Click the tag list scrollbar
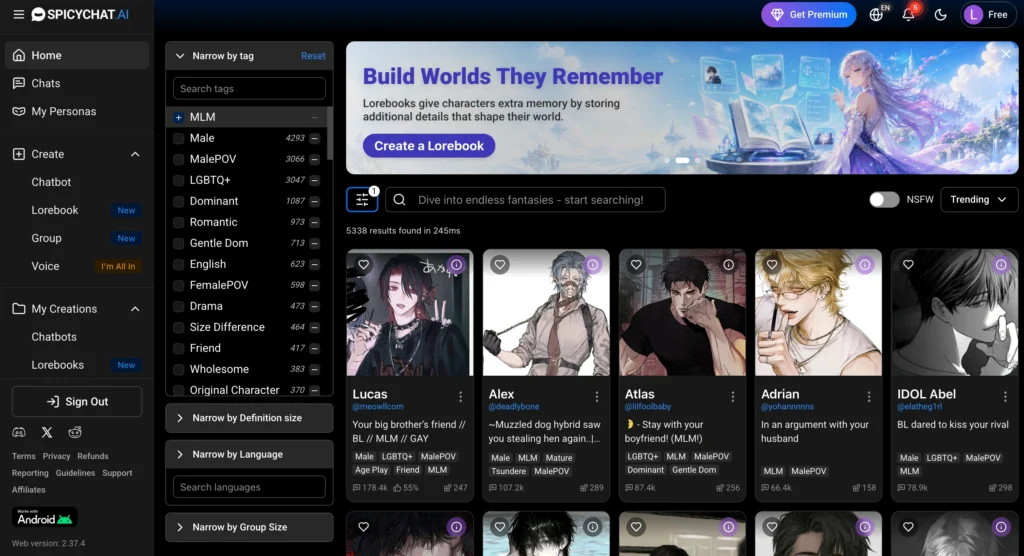This screenshot has width=1024, height=556. pyautogui.click(x=330, y=134)
